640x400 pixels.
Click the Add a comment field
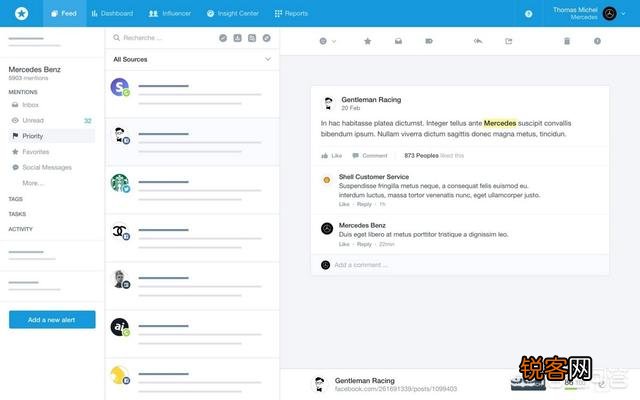[460, 265]
